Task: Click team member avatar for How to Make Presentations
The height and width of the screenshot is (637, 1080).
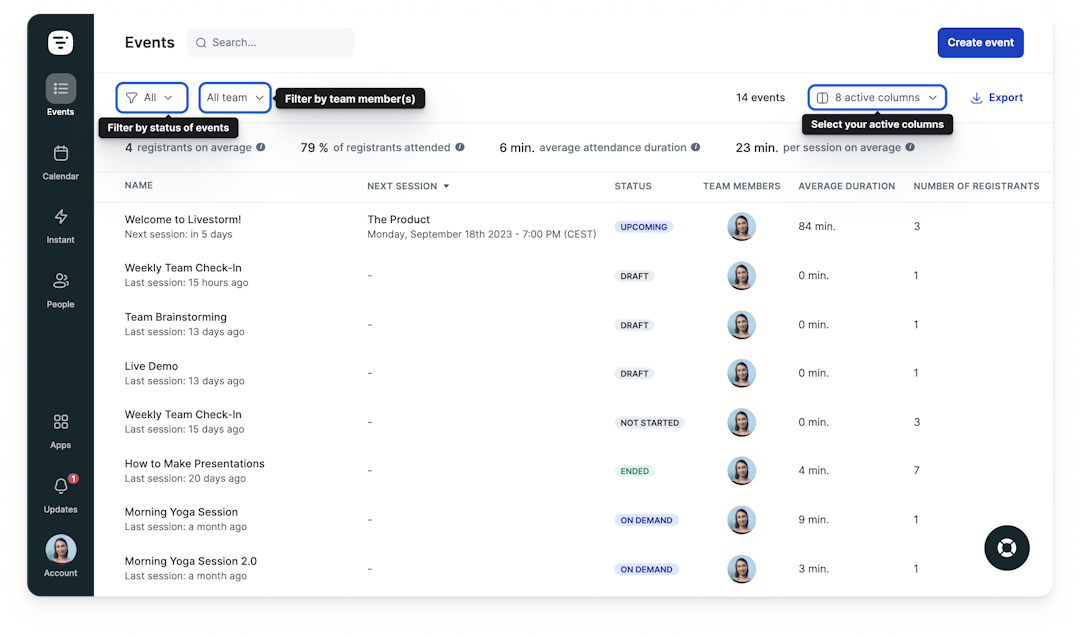Action: (741, 471)
